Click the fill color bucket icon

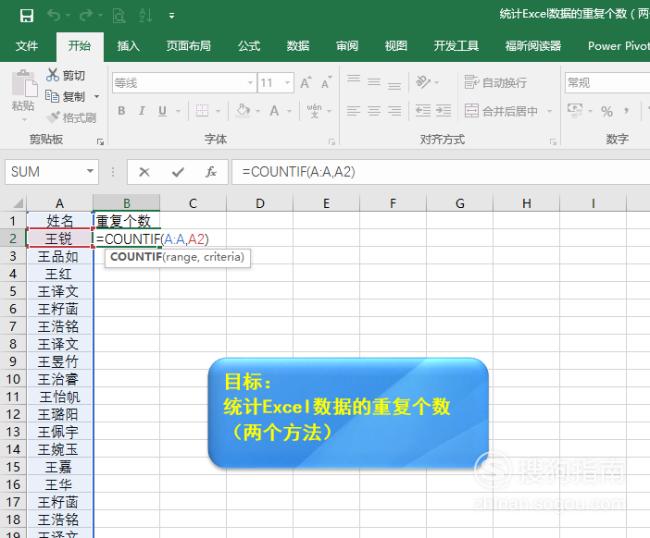click(243, 111)
